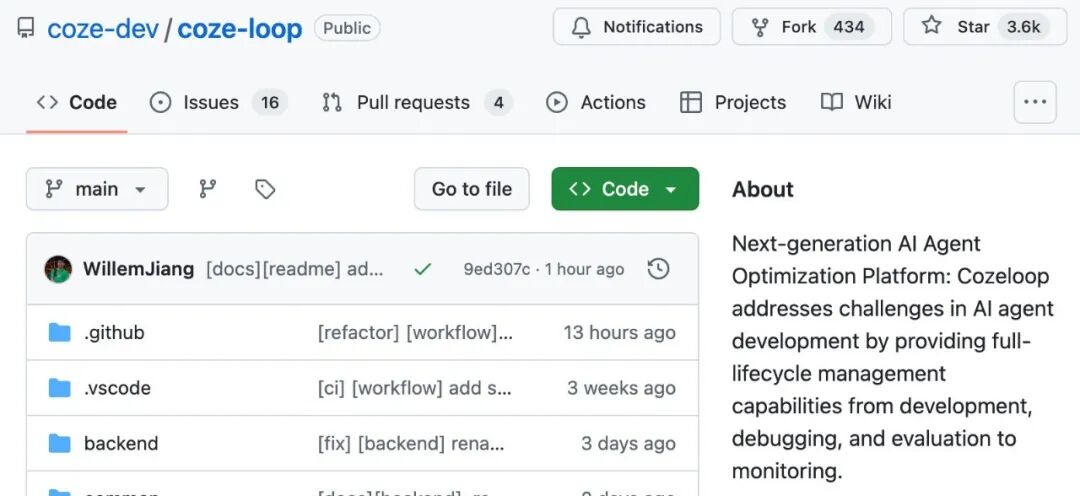Screen dimensions: 1080x496
Task: Click the fork icon in Fork button
Action: point(760,28)
